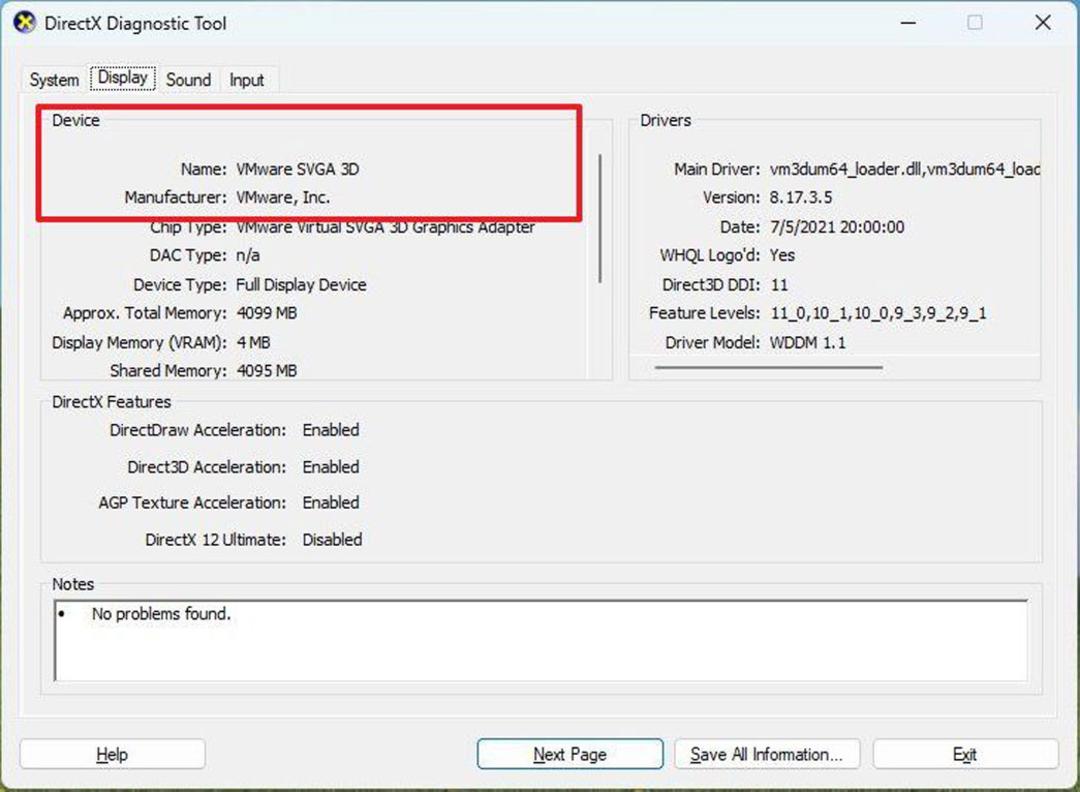This screenshot has height=792, width=1080.
Task: Click the DirectX 12 Ultimate Disabled value
Action: click(332, 539)
